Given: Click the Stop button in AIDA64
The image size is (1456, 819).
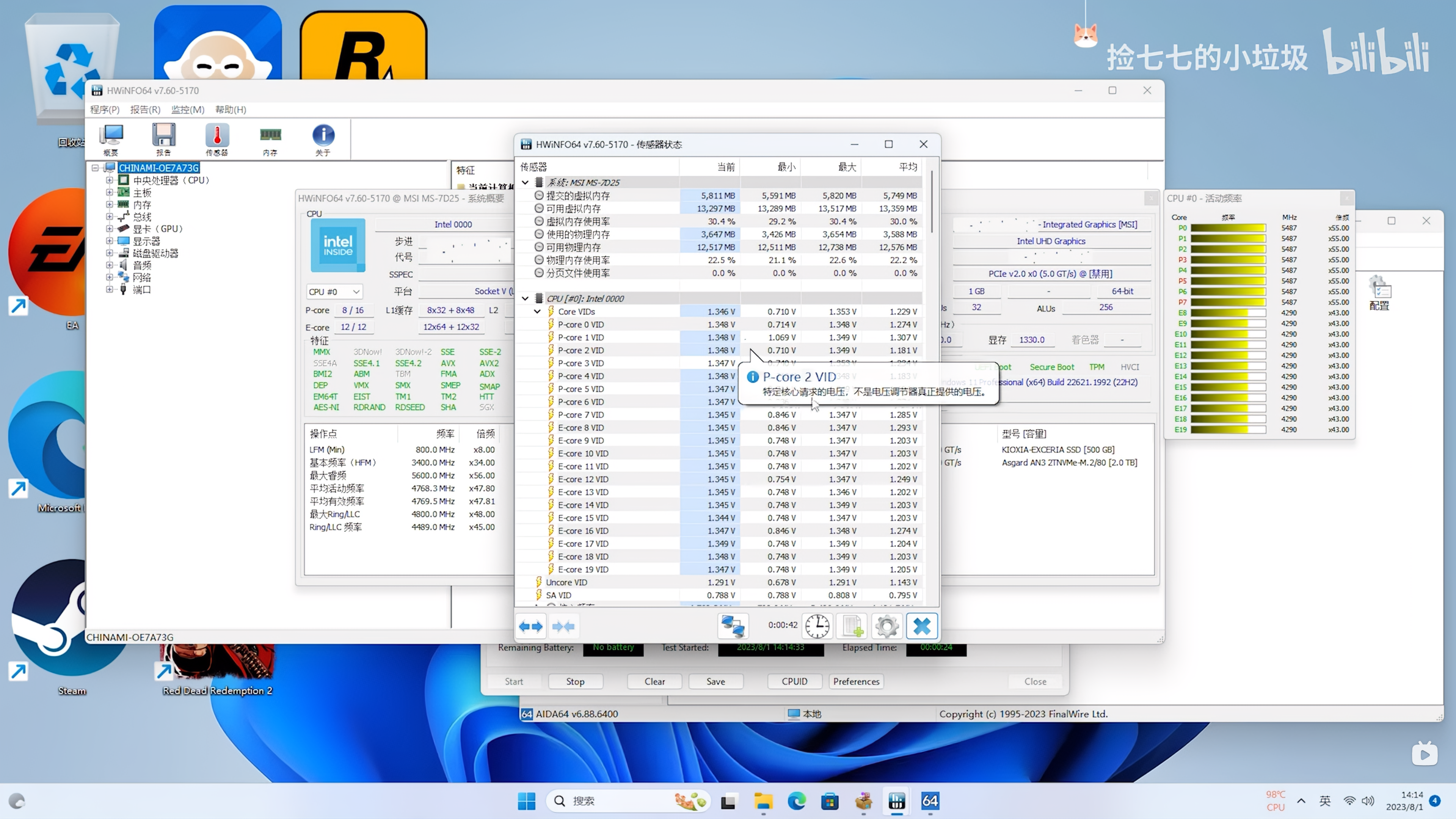Looking at the screenshot, I should point(575,681).
